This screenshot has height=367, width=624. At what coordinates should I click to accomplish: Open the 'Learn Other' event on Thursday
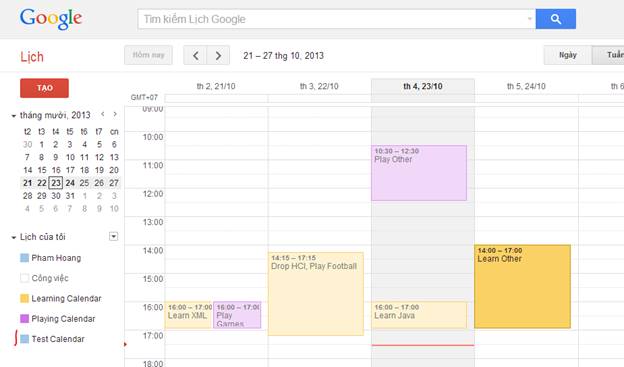point(522,287)
